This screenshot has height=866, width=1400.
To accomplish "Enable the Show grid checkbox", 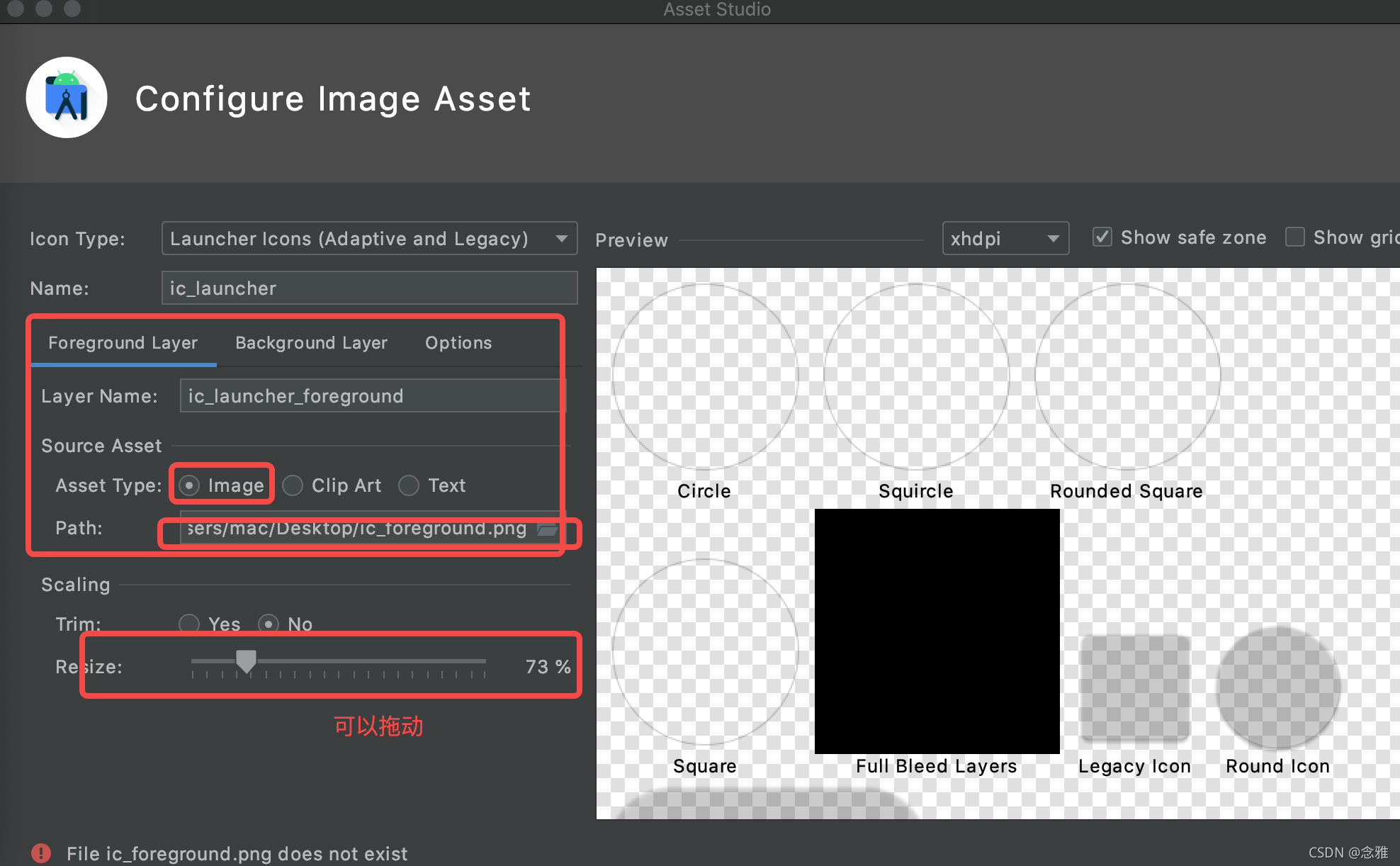I will tap(1295, 237).
